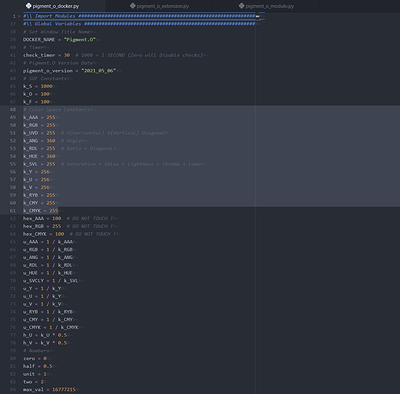This screenshot has height=394, width=400.
Task: Click the 'hex_RGB = 255' assignment
Action: tap(42, 226)
